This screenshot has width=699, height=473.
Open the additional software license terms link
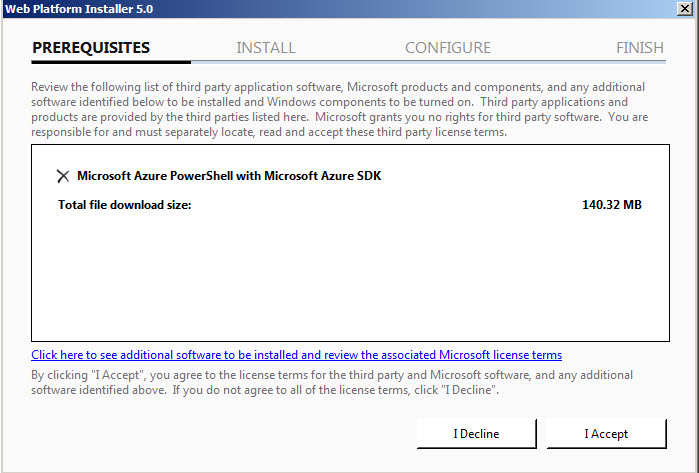pyautogui.click(x=296, y=355)
